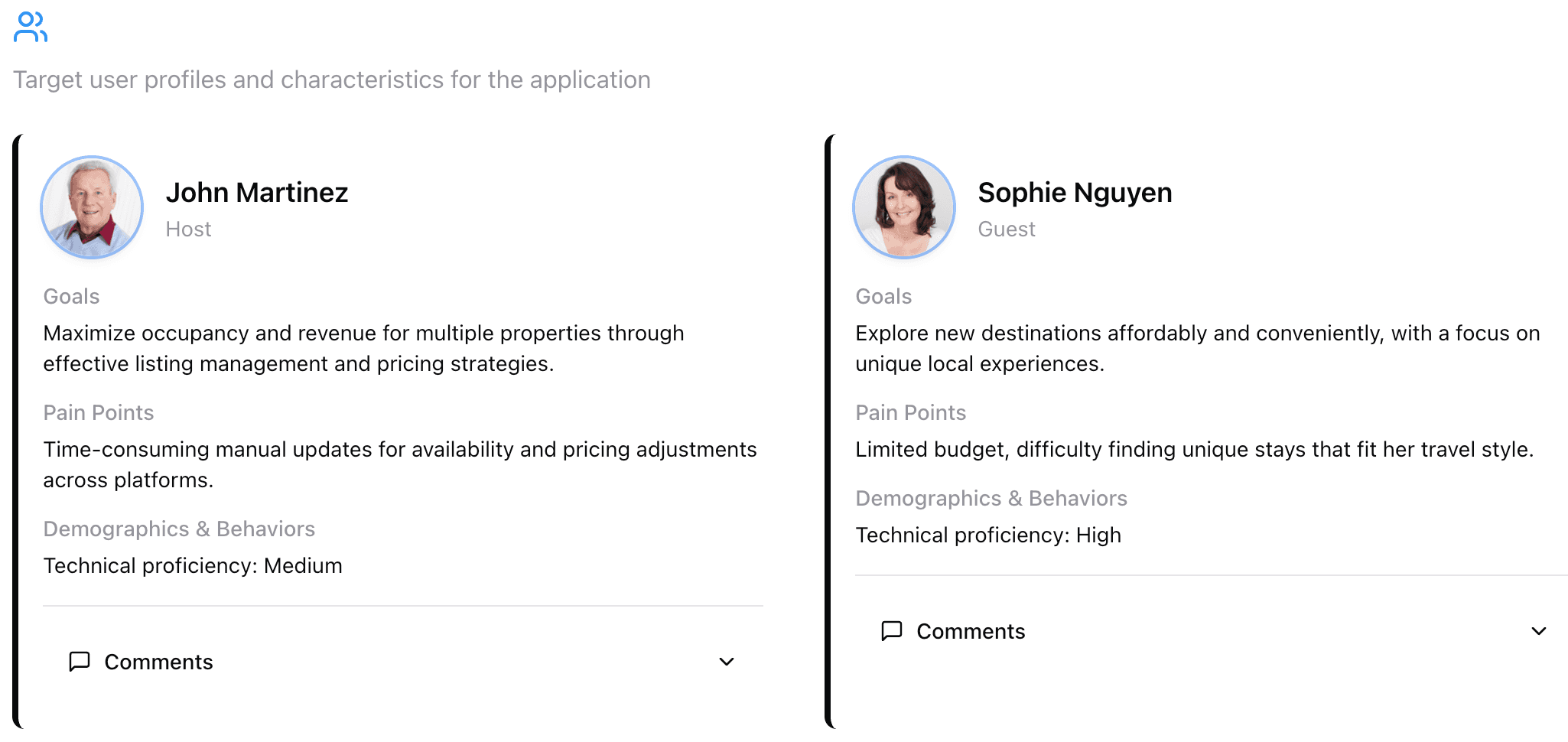Select the Sophie Nguyen name heading

pyautogui.click(x=1075, y=193)
